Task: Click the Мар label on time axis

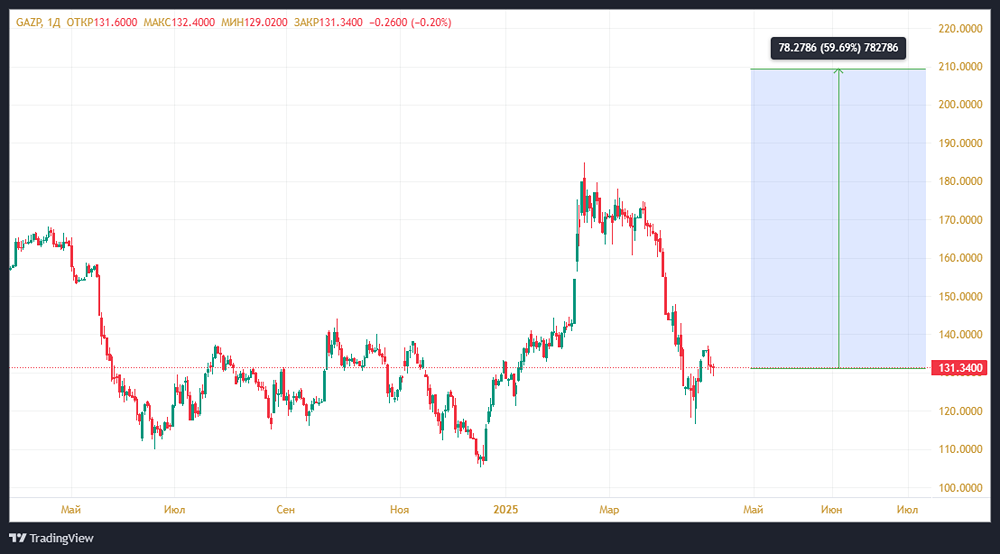Action: tap(609, 509)
